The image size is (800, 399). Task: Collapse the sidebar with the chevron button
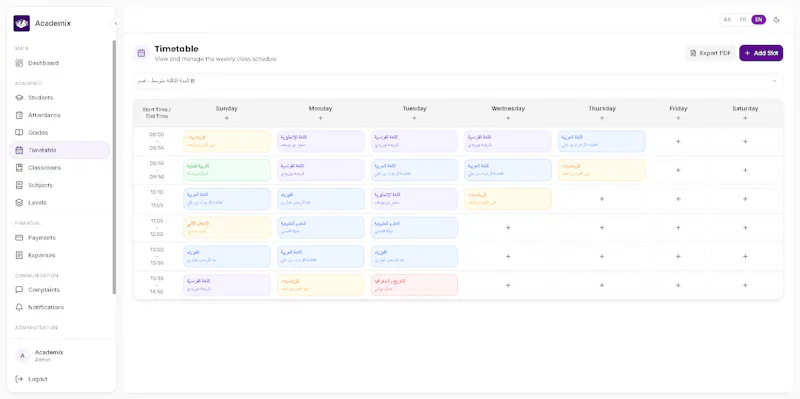pyautogui.click(x=116, y=23)
